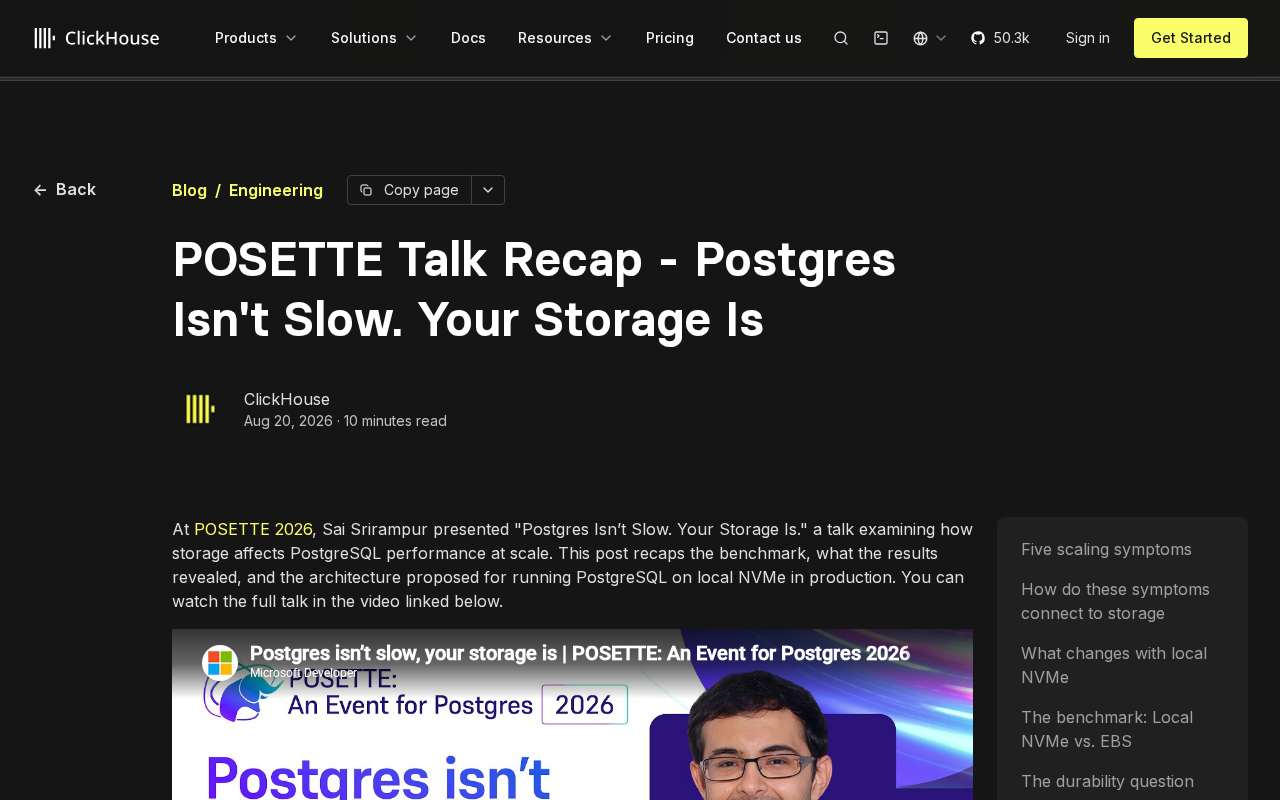Expand the Resources menu
This screenshot has height=800, width=1280.
(x=565, y=38)
